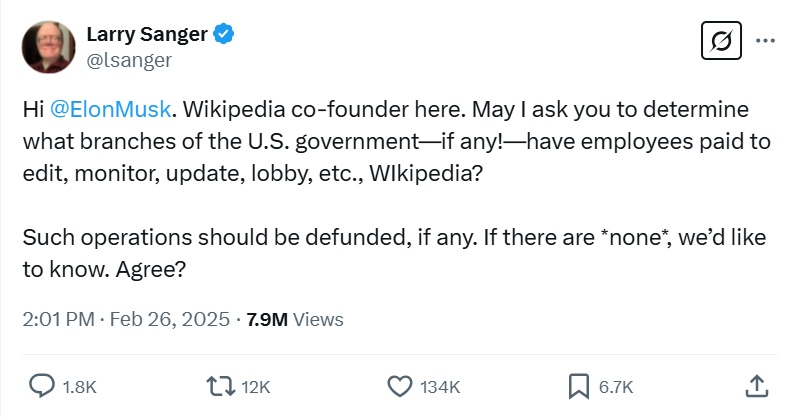Image resolution: width=793 pixels, height=417 pixels.
Task: Open the @lsanger handle link
Action: click(x=128, y=60)
